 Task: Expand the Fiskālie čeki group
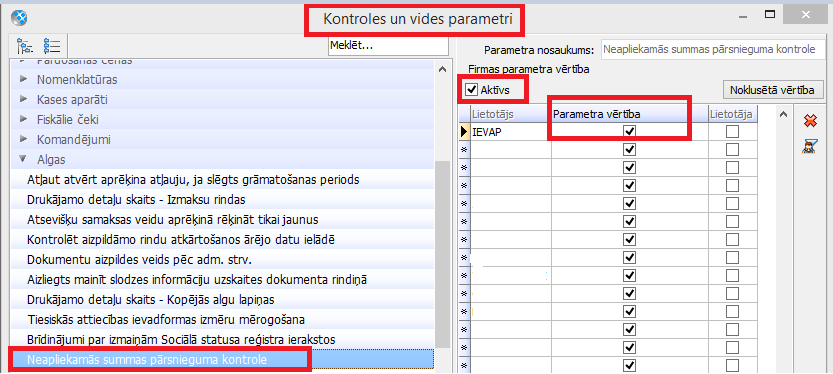coord(23,120)
